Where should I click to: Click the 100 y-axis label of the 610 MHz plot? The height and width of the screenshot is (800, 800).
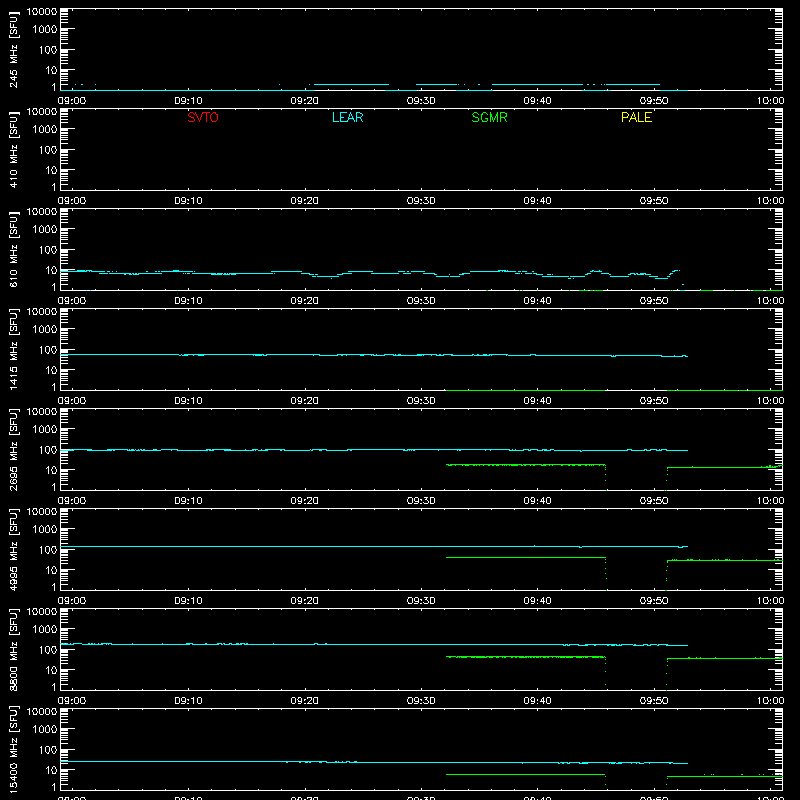click(48, 250)
